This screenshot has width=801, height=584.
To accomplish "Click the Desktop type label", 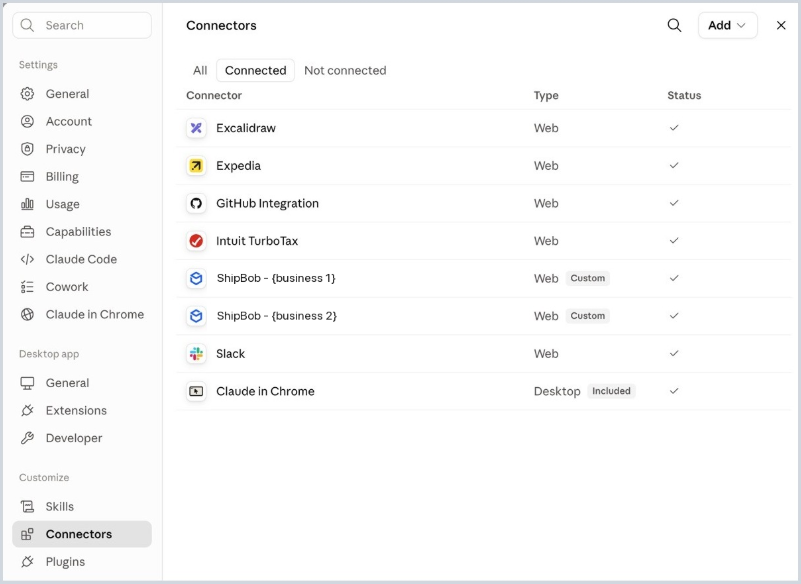I will (557, 391).
